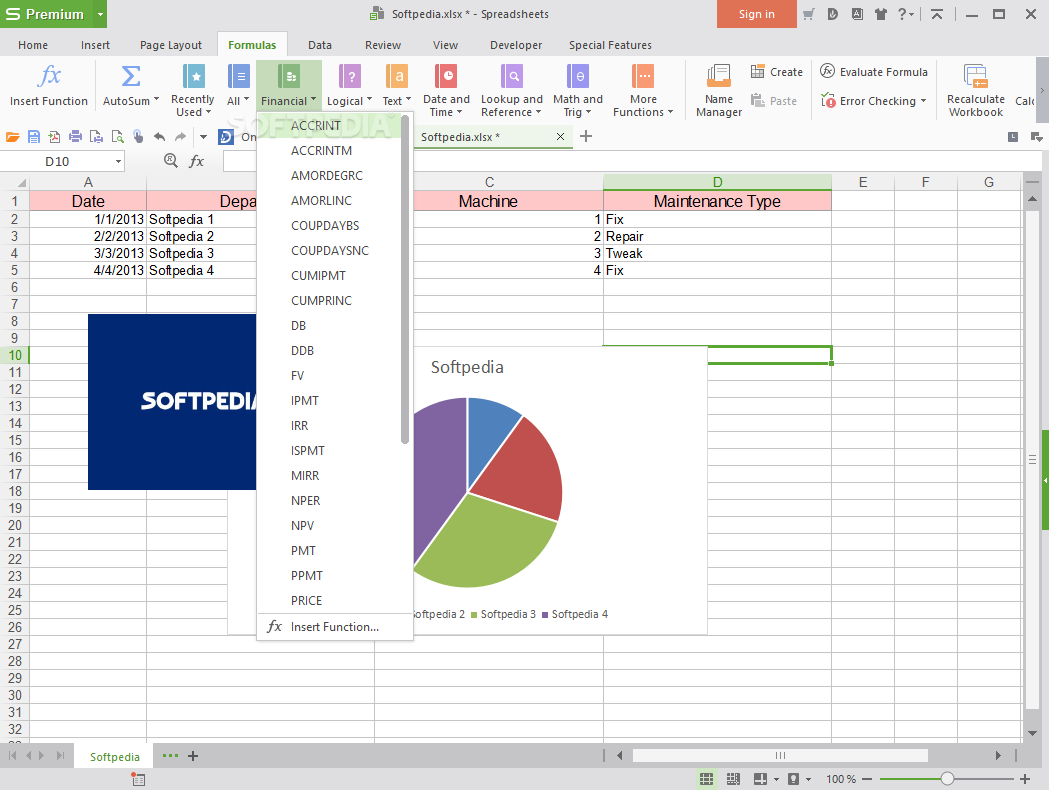The image size is (1049, 790).
Task: Click the zoom magnifier next to formula bar
Action: click(171, 161)
